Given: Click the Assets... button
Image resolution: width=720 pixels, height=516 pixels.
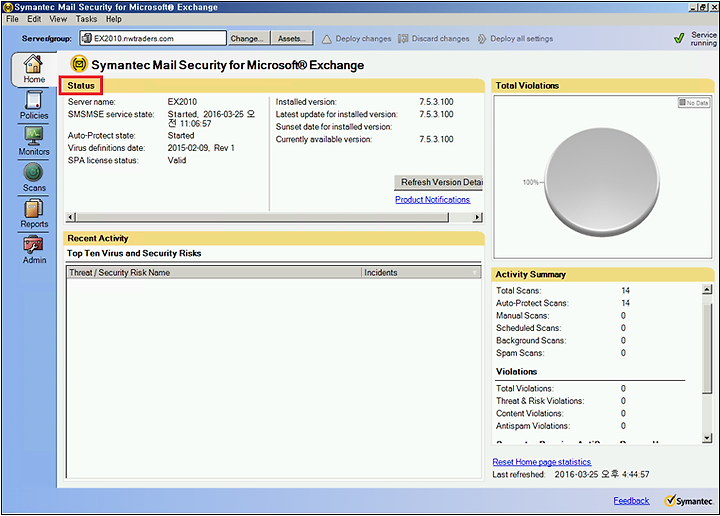Looking at the screenshot, I should tap(292, 39).
